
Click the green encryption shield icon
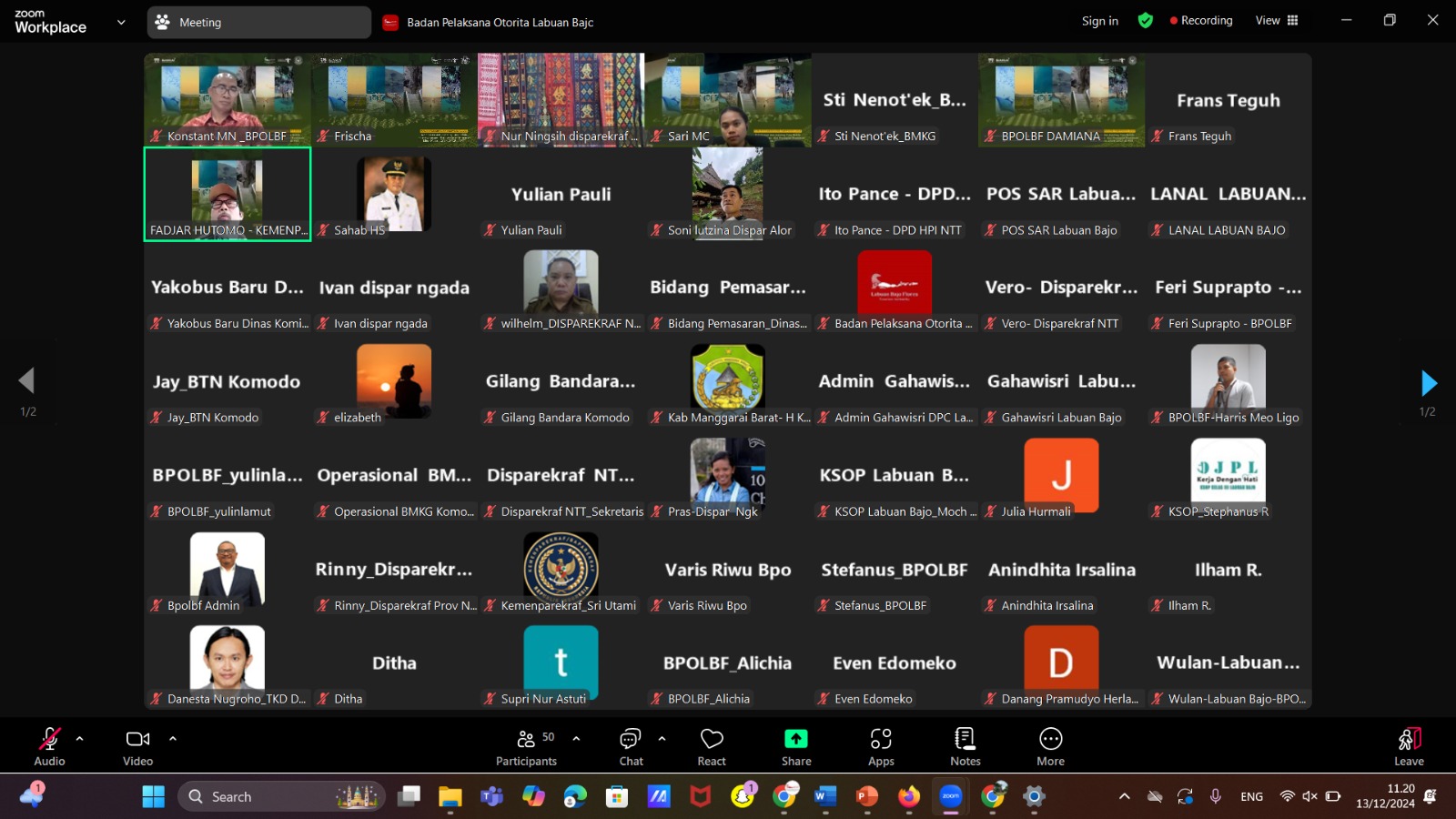1146,20
